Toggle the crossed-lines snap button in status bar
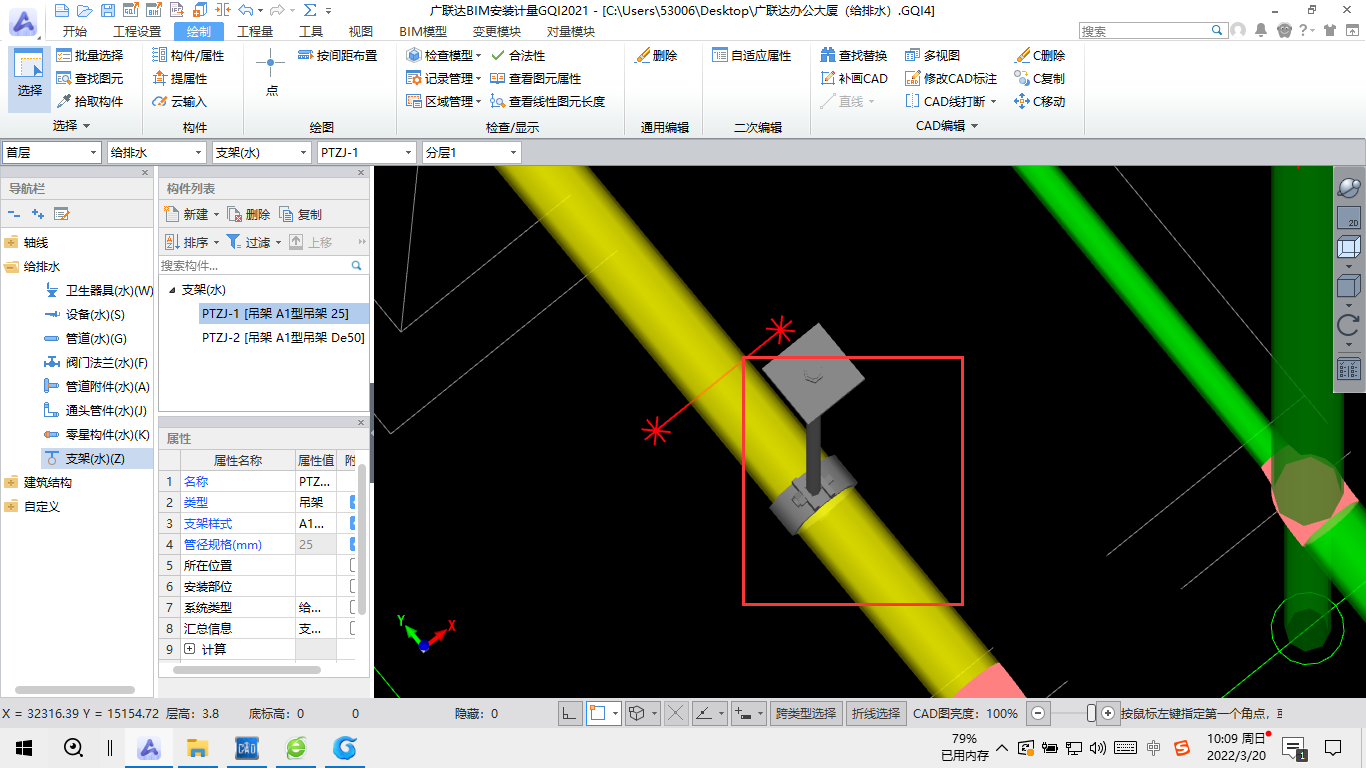Viewport: 1366px width, 768px height. click(676, 713)
